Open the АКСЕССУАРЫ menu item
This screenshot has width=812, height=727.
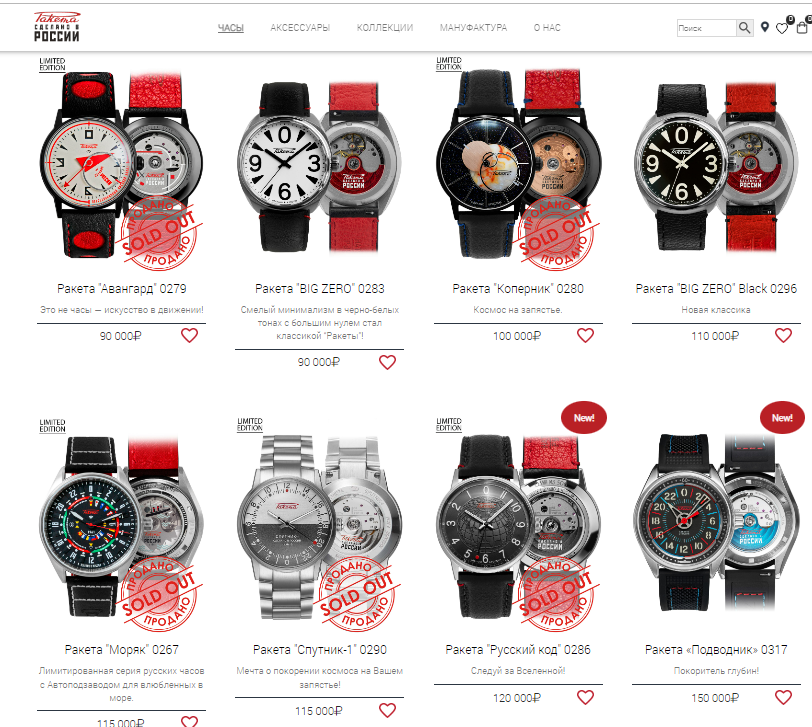300,27
